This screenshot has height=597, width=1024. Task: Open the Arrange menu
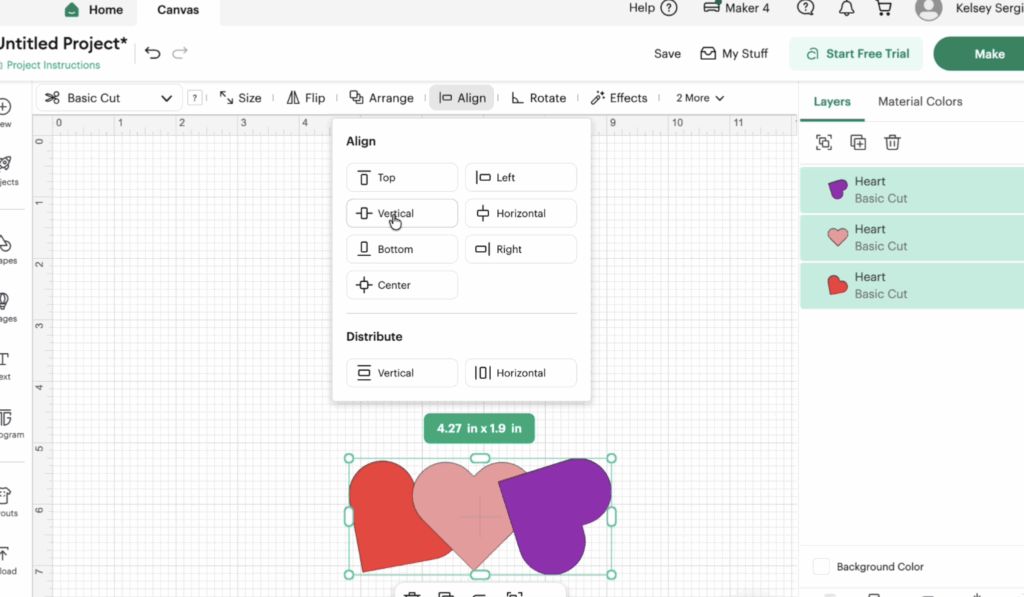(381, 98)
